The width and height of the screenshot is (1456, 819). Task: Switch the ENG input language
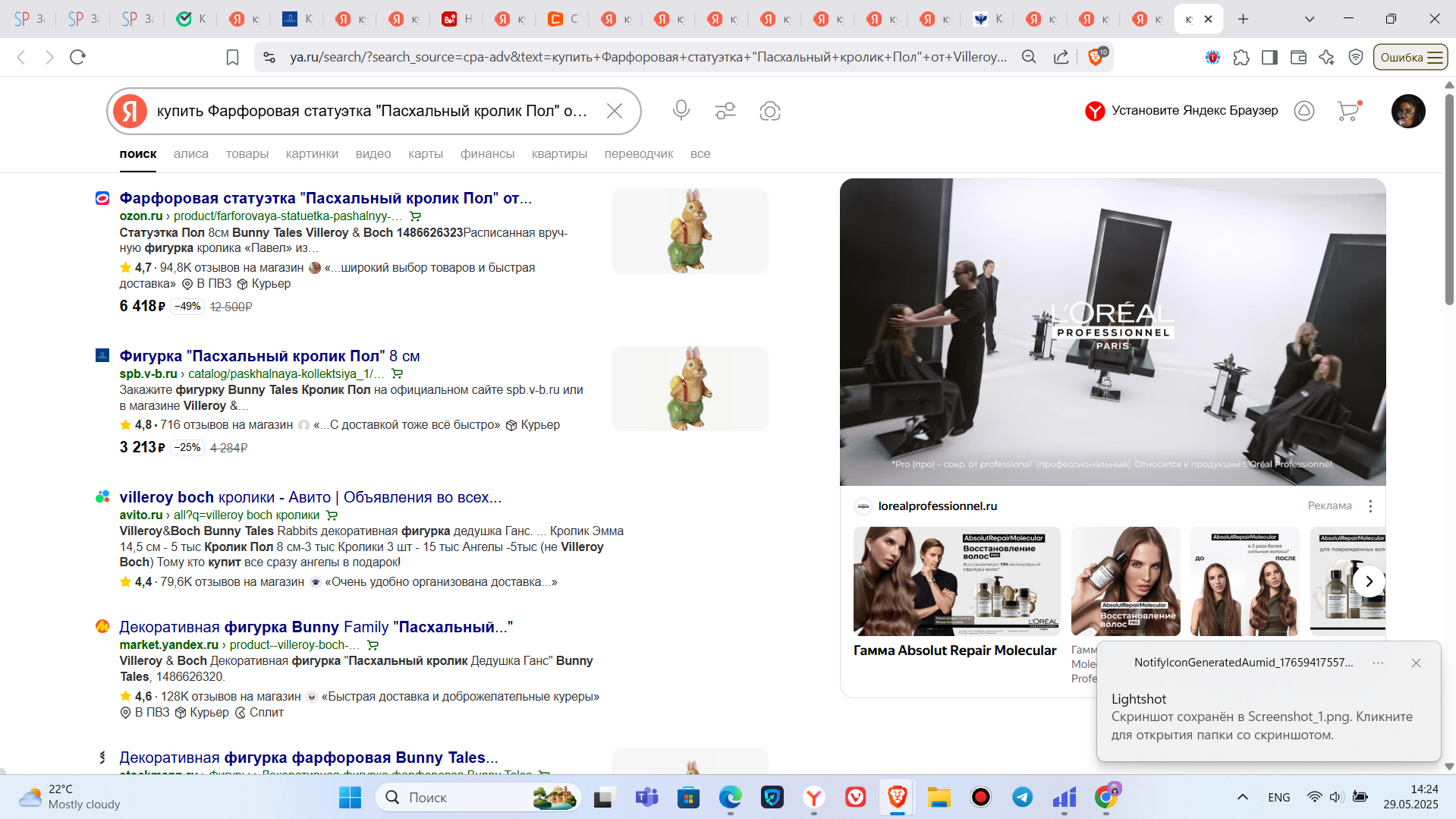pyautogui.click(x=1279, y=797)
